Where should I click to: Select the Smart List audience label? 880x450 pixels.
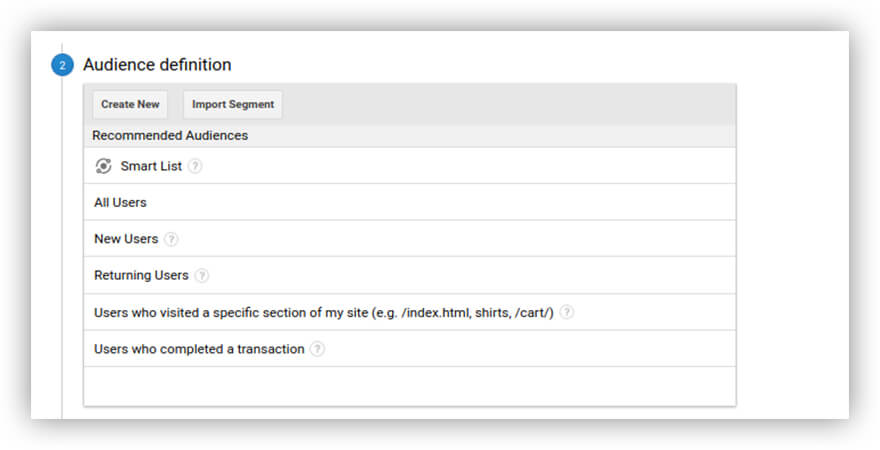point(151,167)
